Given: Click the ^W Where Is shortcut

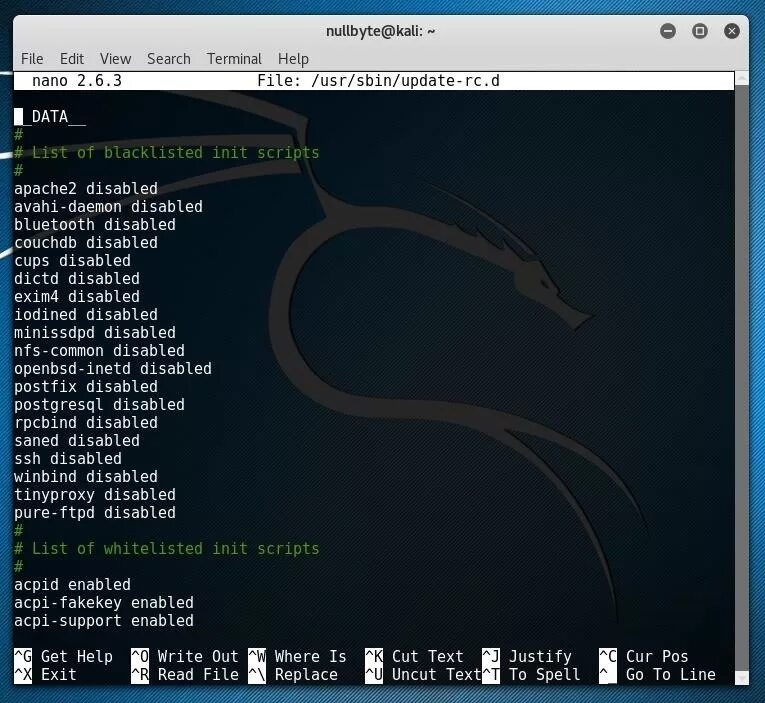Looking at the screenshot, I should (298, 657).
